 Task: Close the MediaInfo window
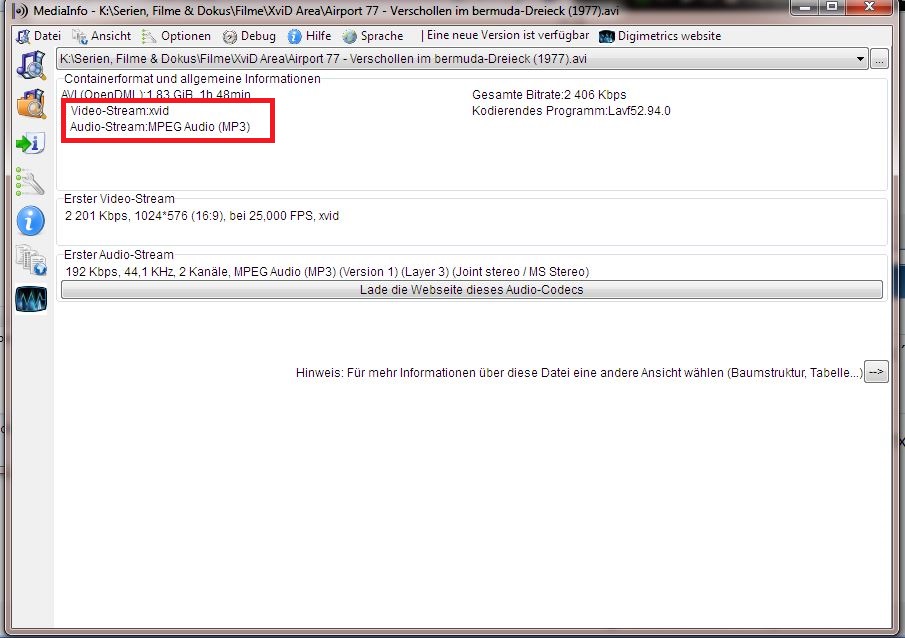point(869,8)
